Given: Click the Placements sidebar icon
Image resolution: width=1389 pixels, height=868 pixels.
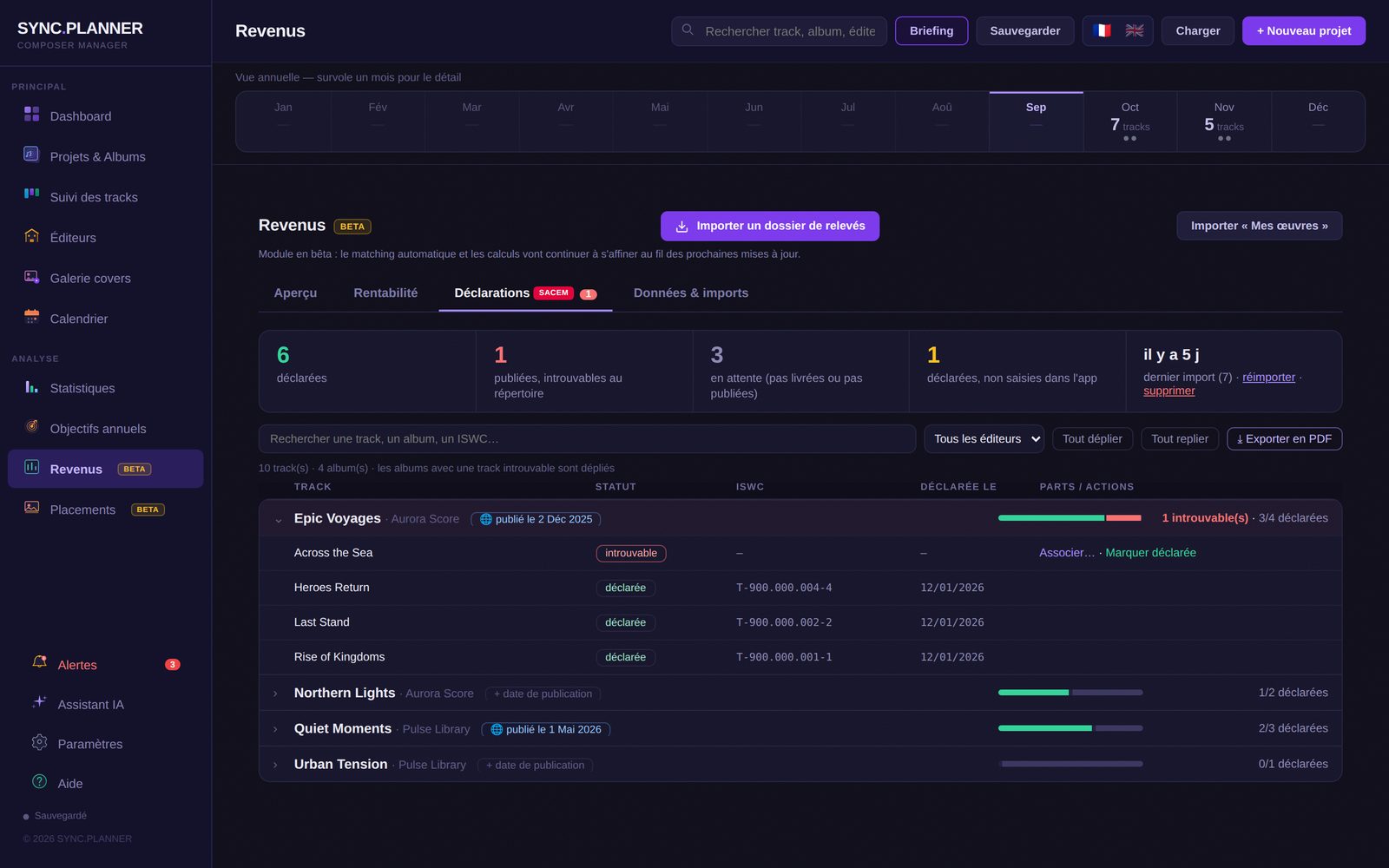Looking at the screenshot, I should coord(32,507).
